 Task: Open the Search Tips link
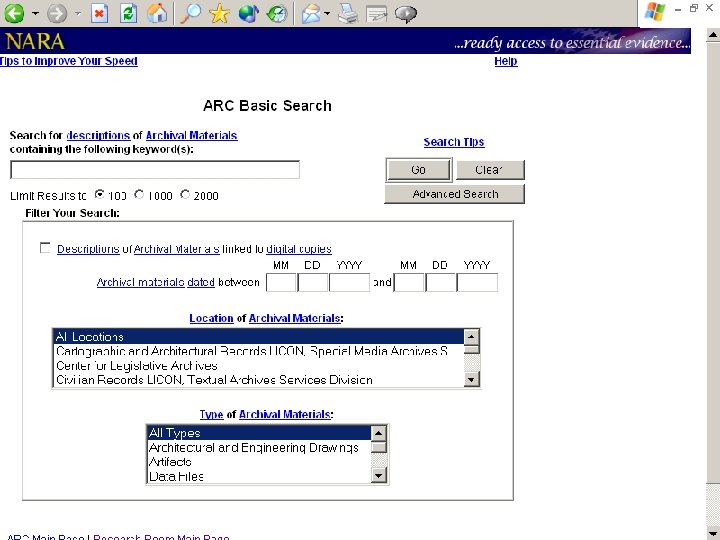pos(454,142)
